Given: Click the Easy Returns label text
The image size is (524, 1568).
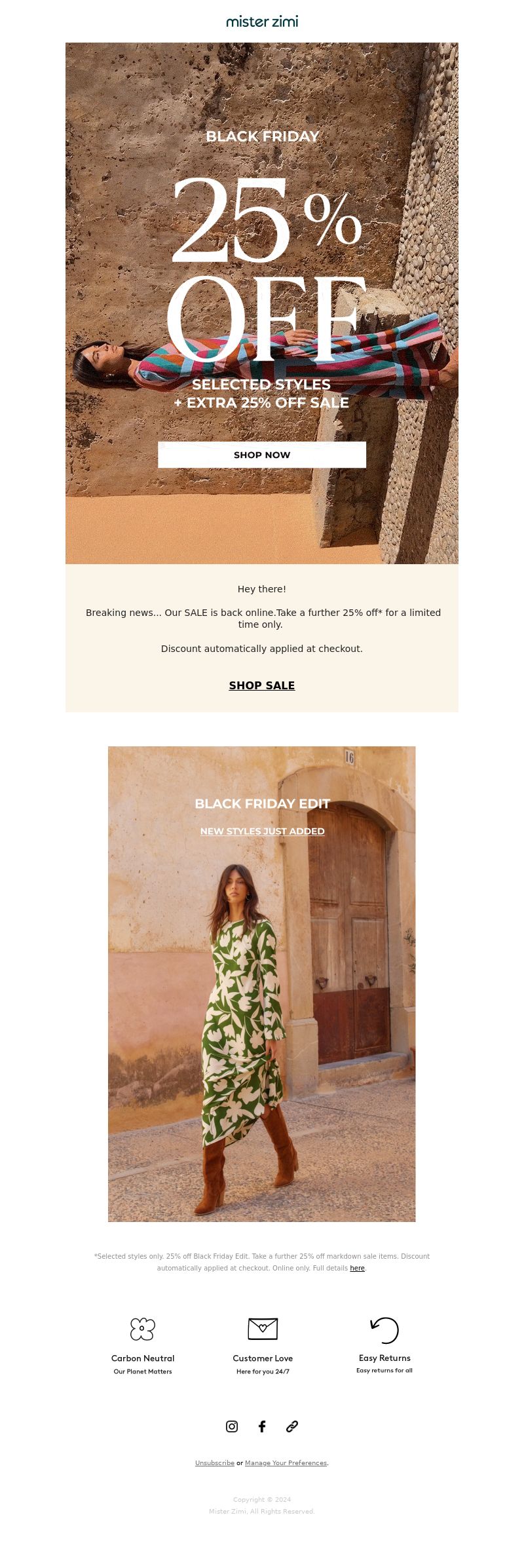Looking at the screenshot, I should [x=384, y=1358].
